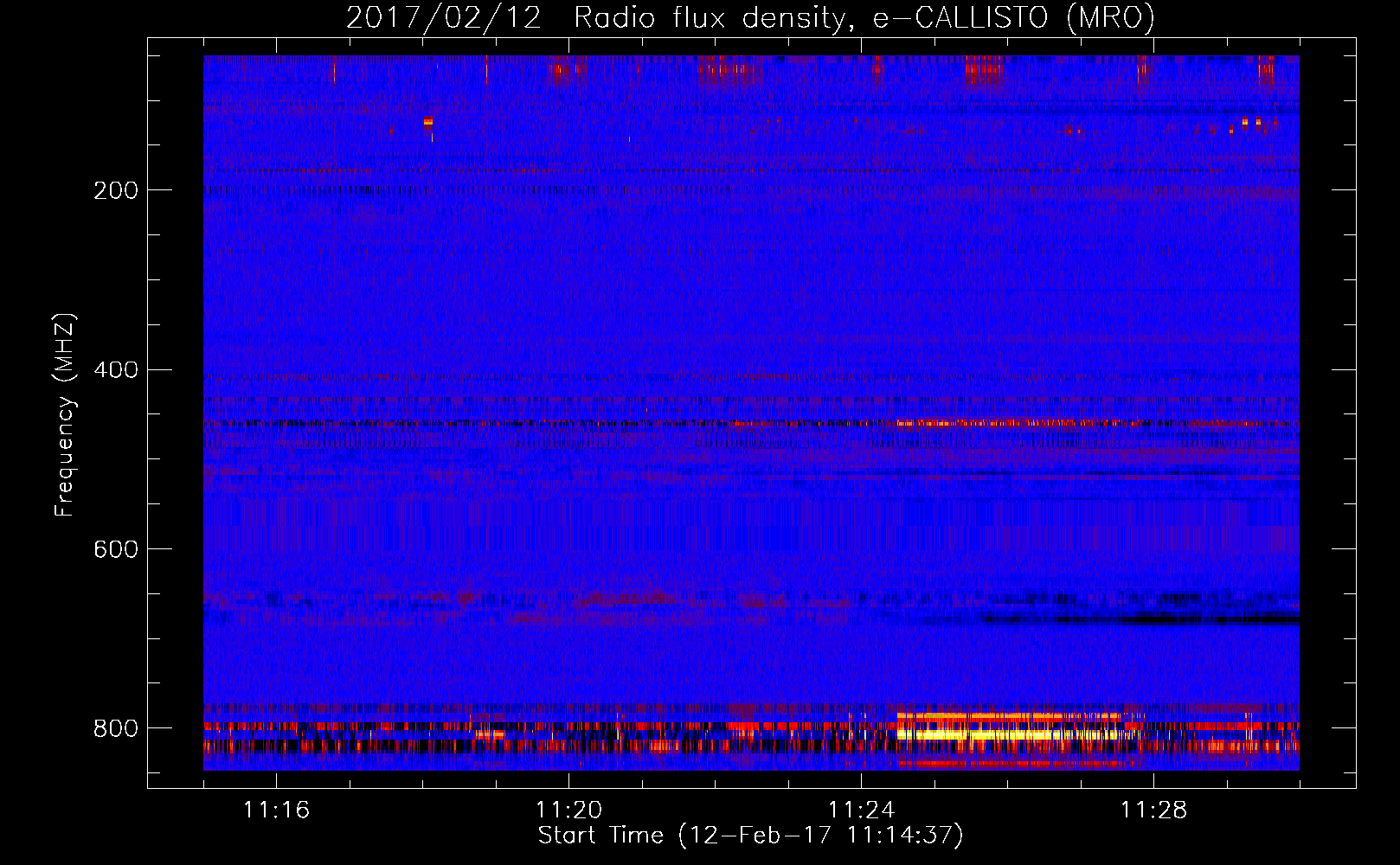This screenshot has height=865, width=1400.
Task: Click the dark band near 680 MHz
Action: click(1140, 618)
